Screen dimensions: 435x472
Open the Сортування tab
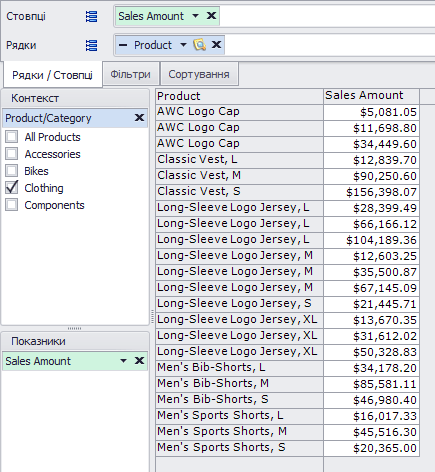[x=199, y=74]
